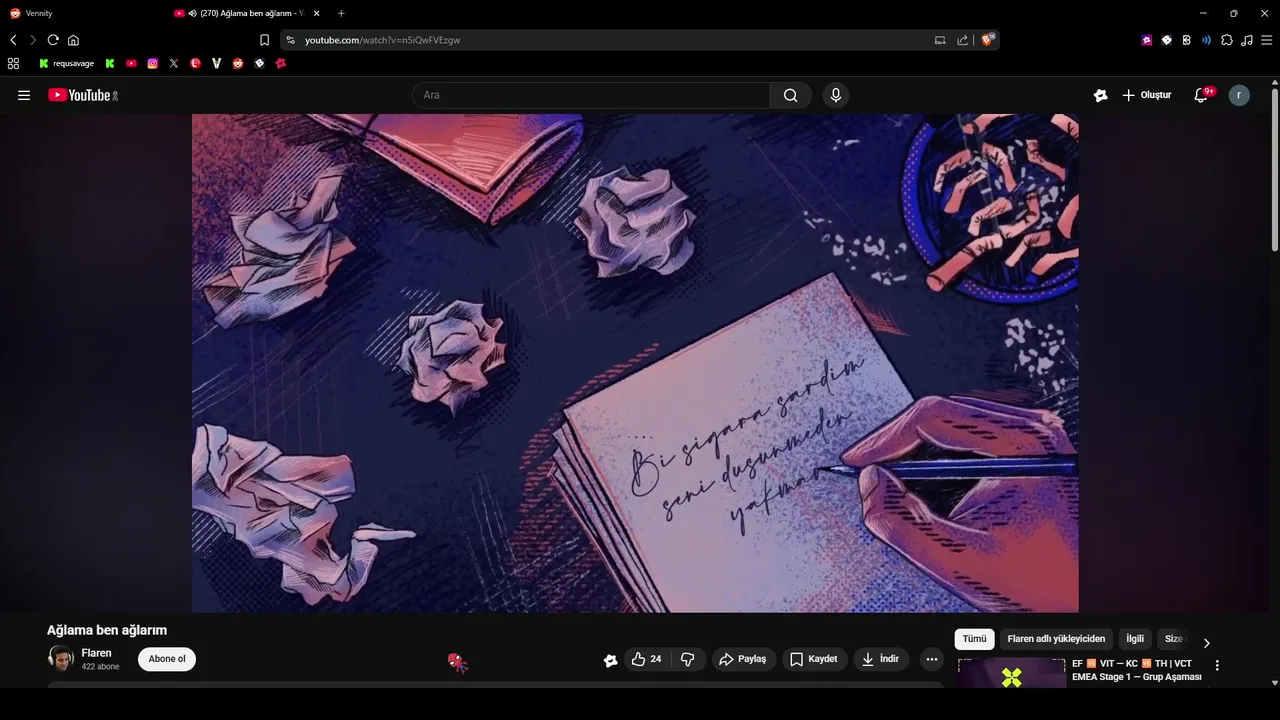Bookmark this page with bookmark icon

[x=264, y=40]
